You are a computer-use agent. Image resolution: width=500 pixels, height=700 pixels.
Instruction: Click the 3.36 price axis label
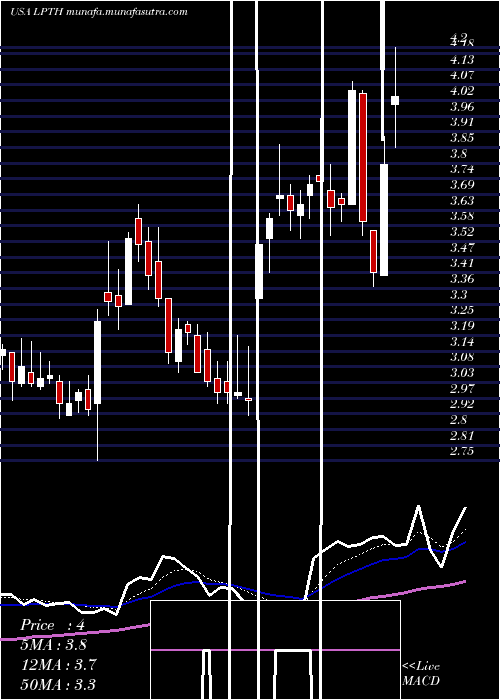click(x=462, y=279)
